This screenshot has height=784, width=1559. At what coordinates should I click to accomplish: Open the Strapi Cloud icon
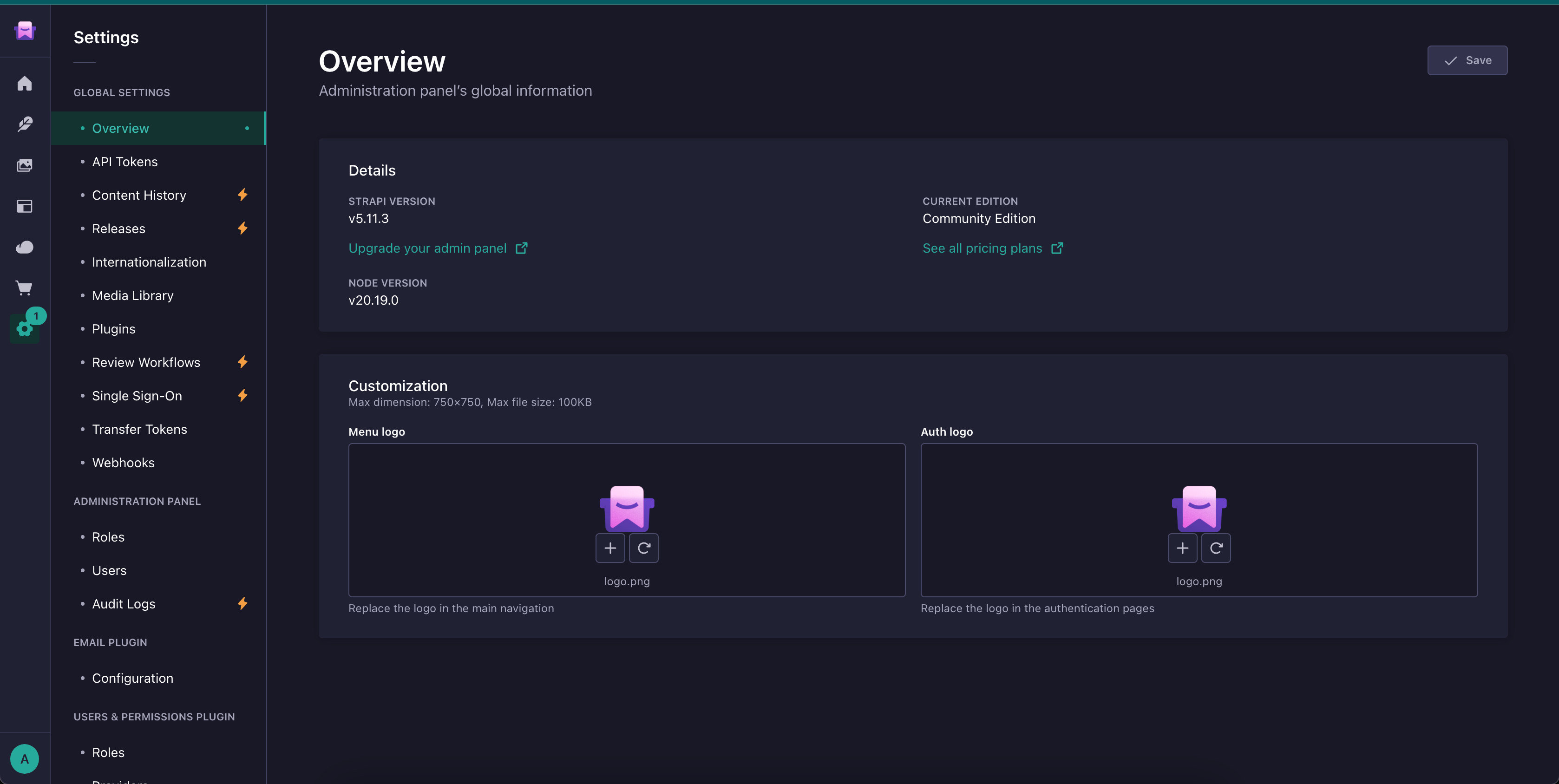click(25, 248)
